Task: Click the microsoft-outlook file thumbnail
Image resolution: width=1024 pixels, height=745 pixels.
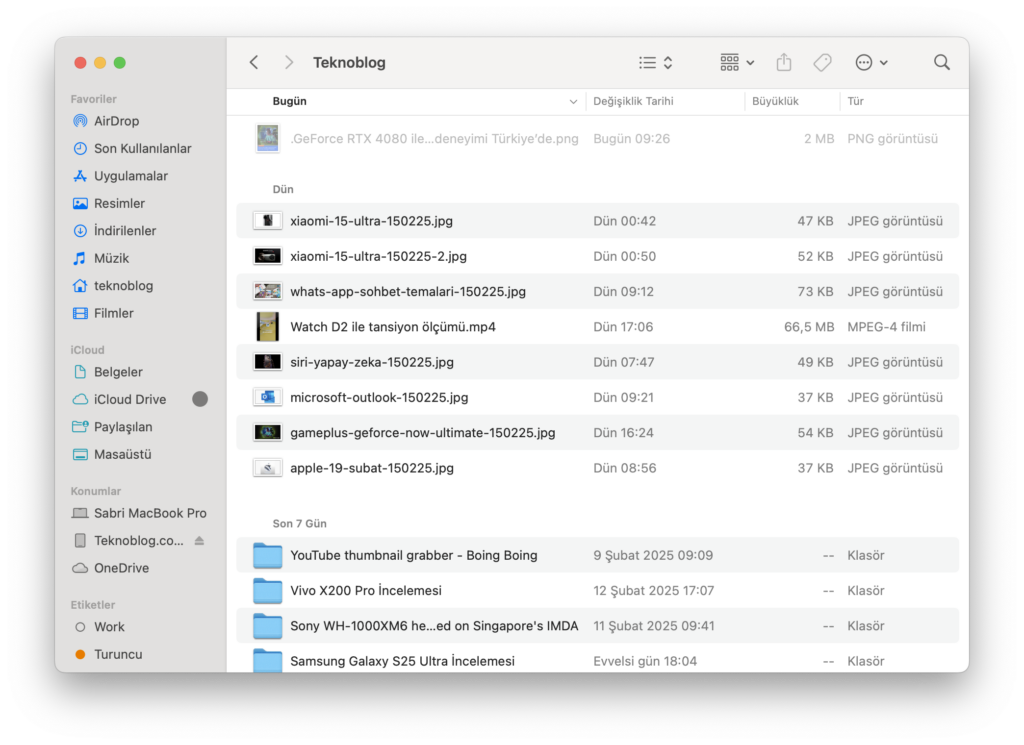Action: (267, 397)
